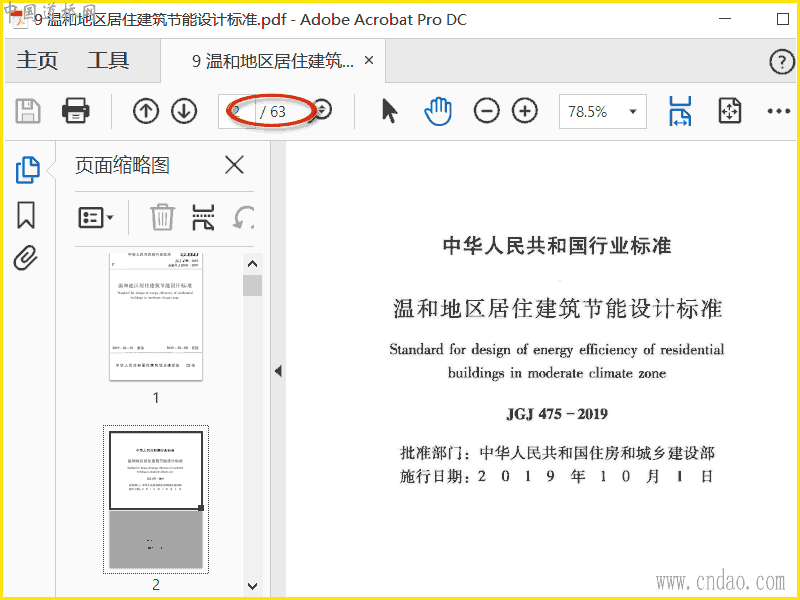Print the document with printer icon

(x=76, y=111)
